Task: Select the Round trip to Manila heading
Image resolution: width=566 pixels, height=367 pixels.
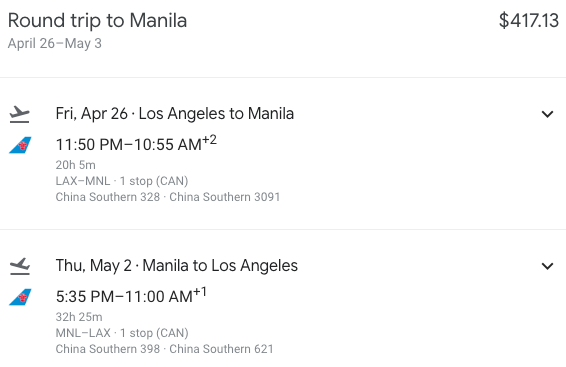Action: [97, 21]
